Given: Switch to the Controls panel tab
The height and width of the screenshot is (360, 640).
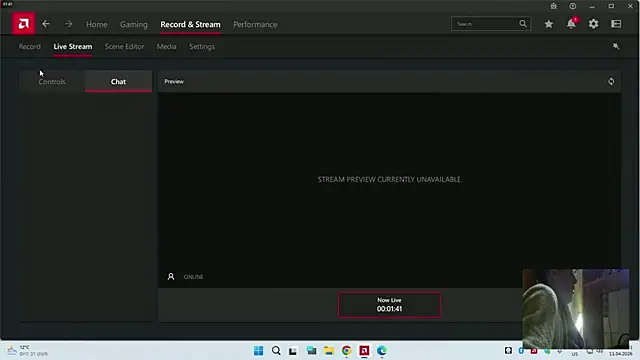Looking at the screenshot, I should point(52,81).
